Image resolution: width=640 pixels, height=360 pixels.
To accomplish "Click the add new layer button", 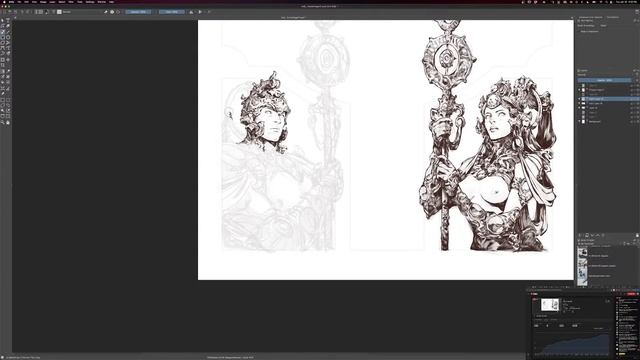I will click(581, 235).
